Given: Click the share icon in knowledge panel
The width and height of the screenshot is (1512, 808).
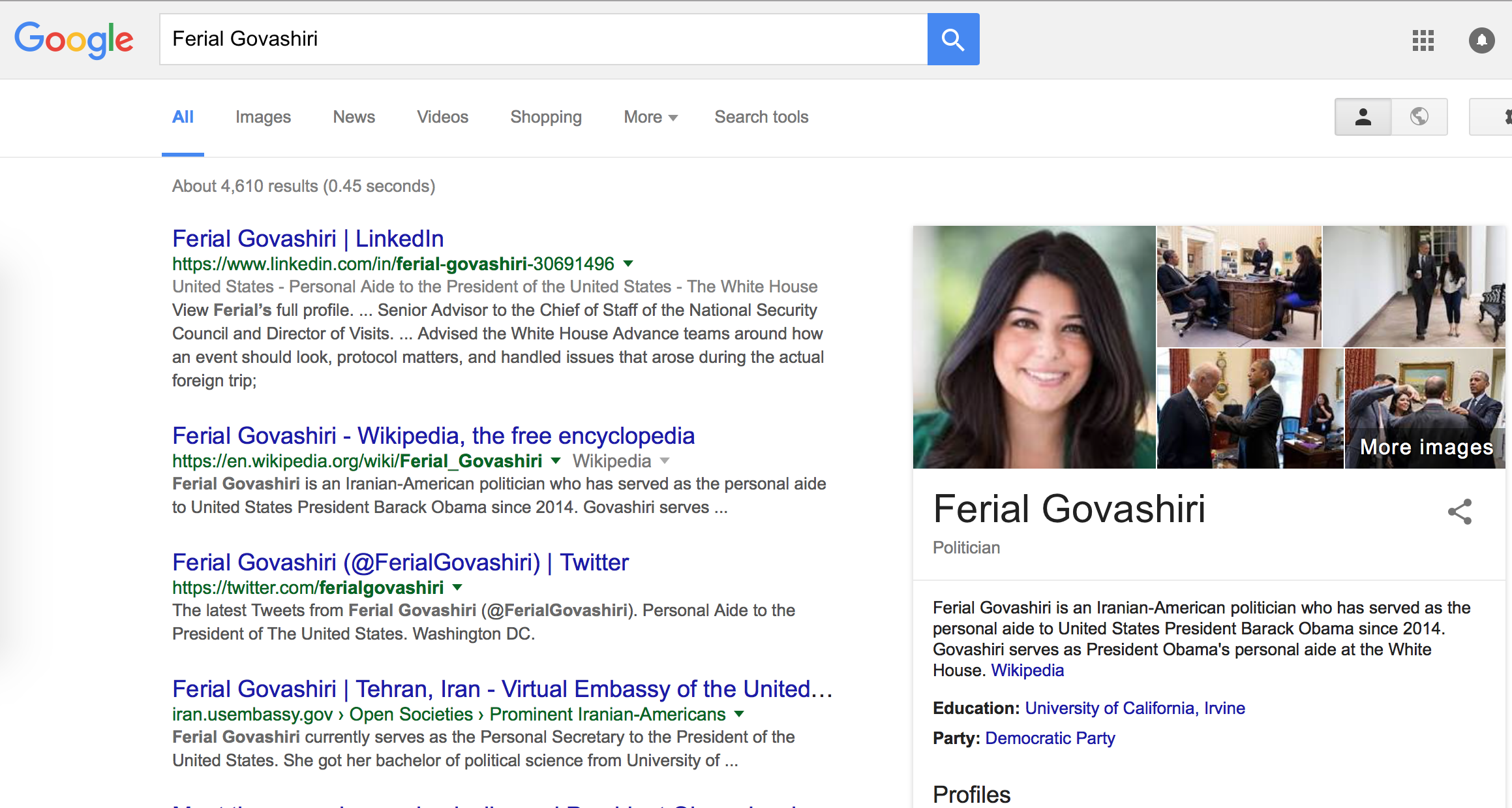Looking at the screenshot, I should point(1460,512).
